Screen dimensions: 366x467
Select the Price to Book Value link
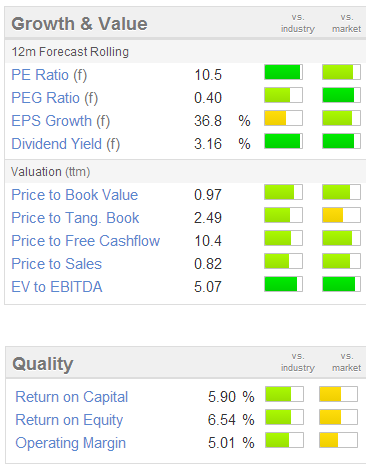75,195
